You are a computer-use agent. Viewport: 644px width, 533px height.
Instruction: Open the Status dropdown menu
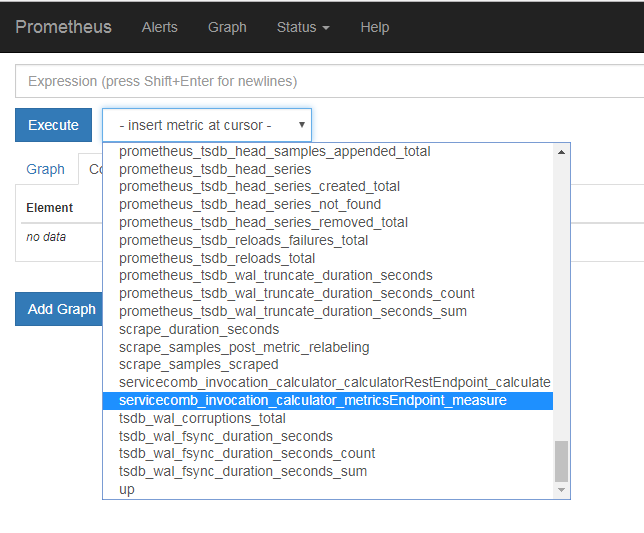[303, 28]
